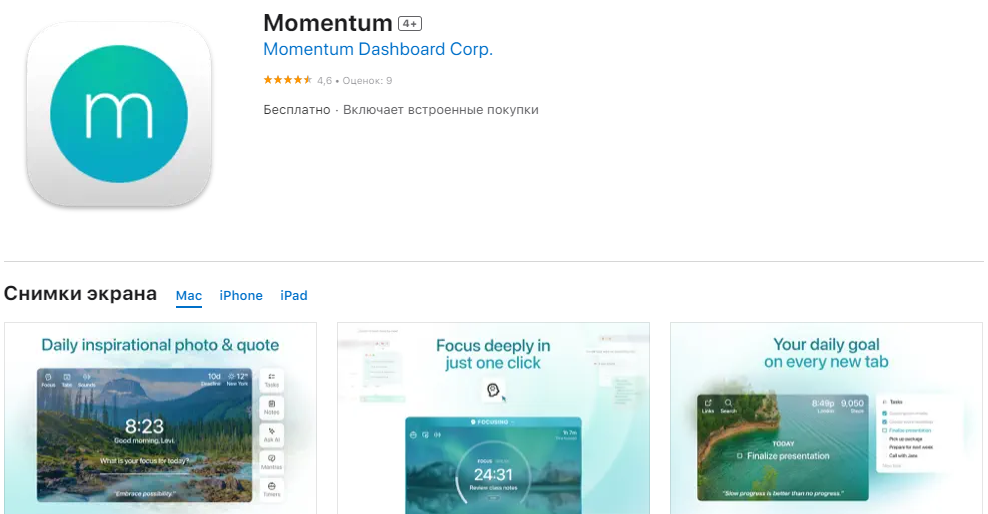988x514 pixels.
Task: Click the star rating 4,6 row
Action: [x=327, y=80]
